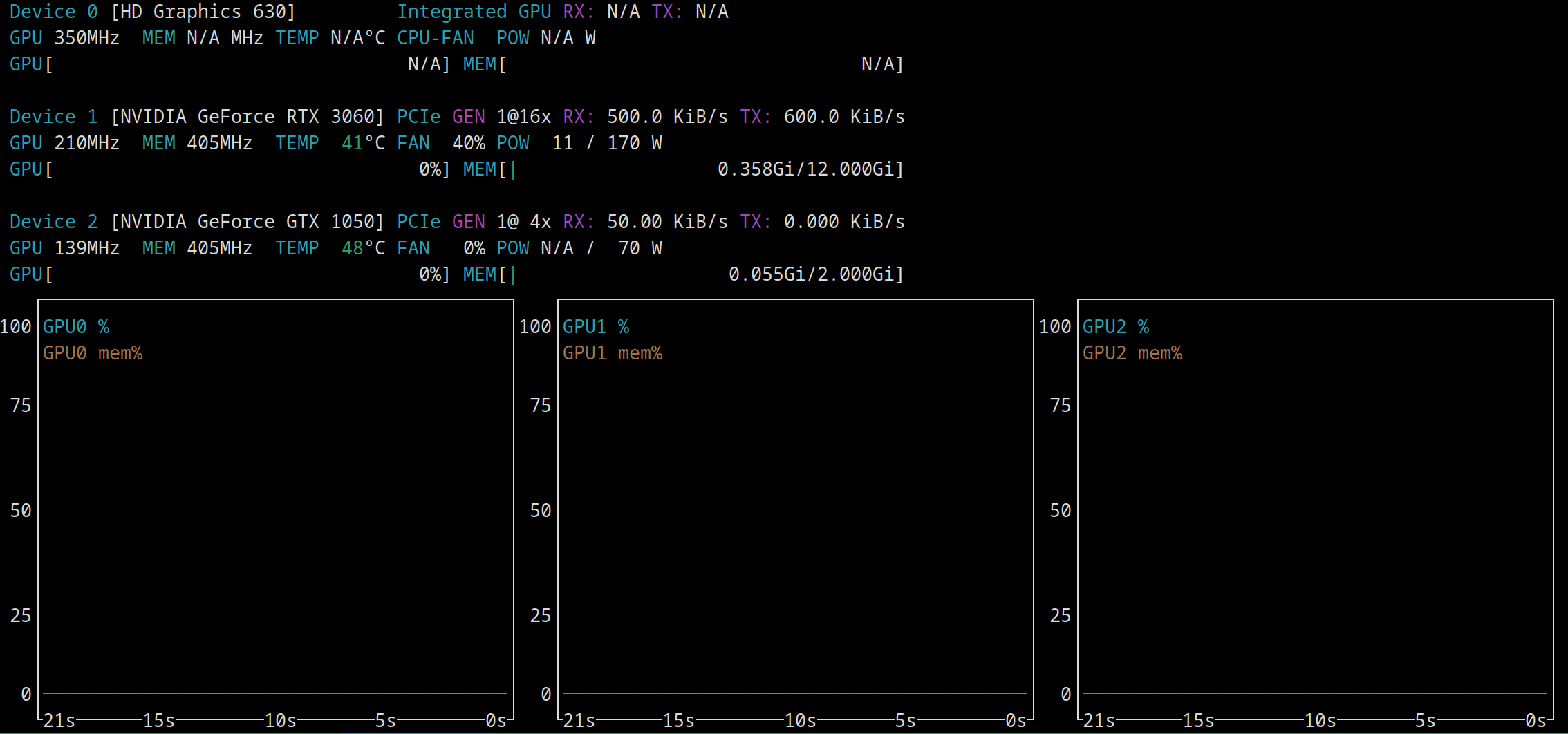Click the 'GPU1 mem%' chart legend
The image size is (1568, 734).
[613, 353]
